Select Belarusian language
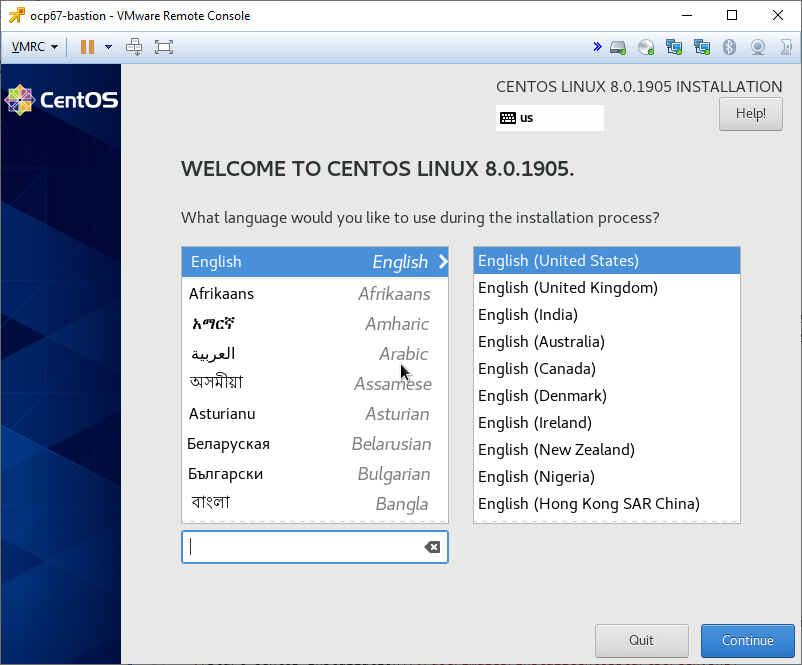The image size is (802, 665). (315, 444)
